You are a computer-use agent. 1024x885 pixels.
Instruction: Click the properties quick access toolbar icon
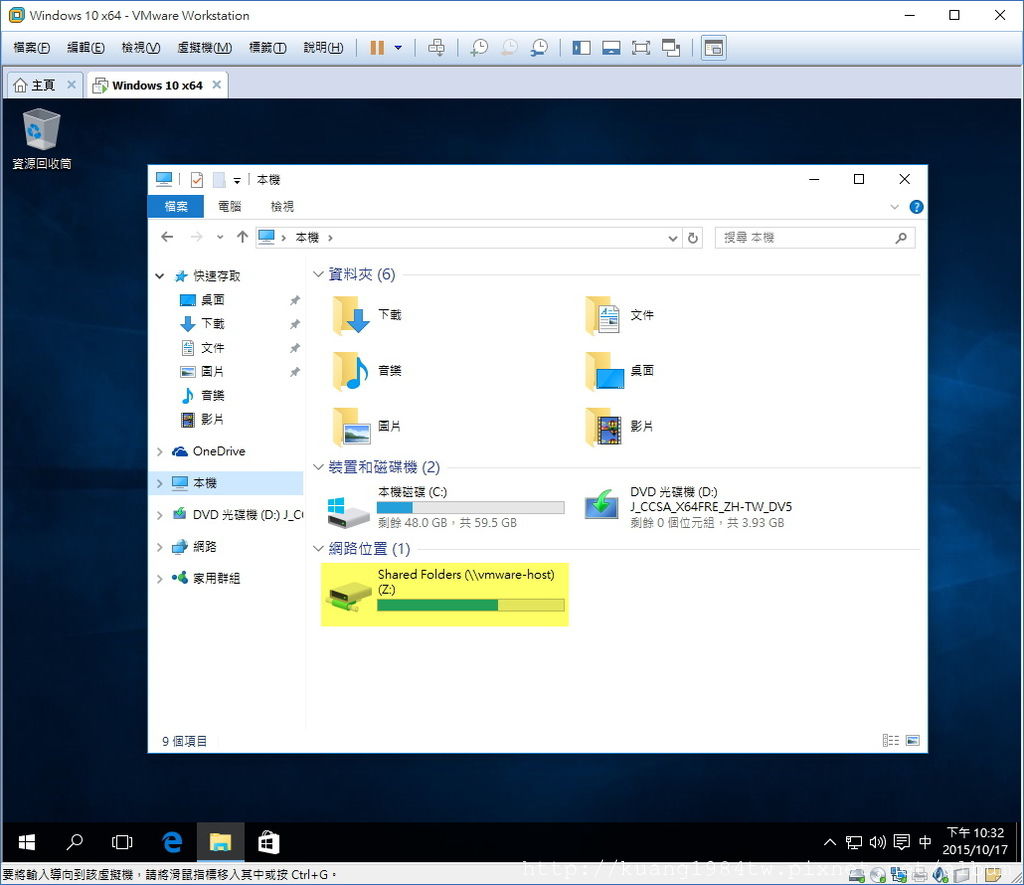[x=197, y=180]
